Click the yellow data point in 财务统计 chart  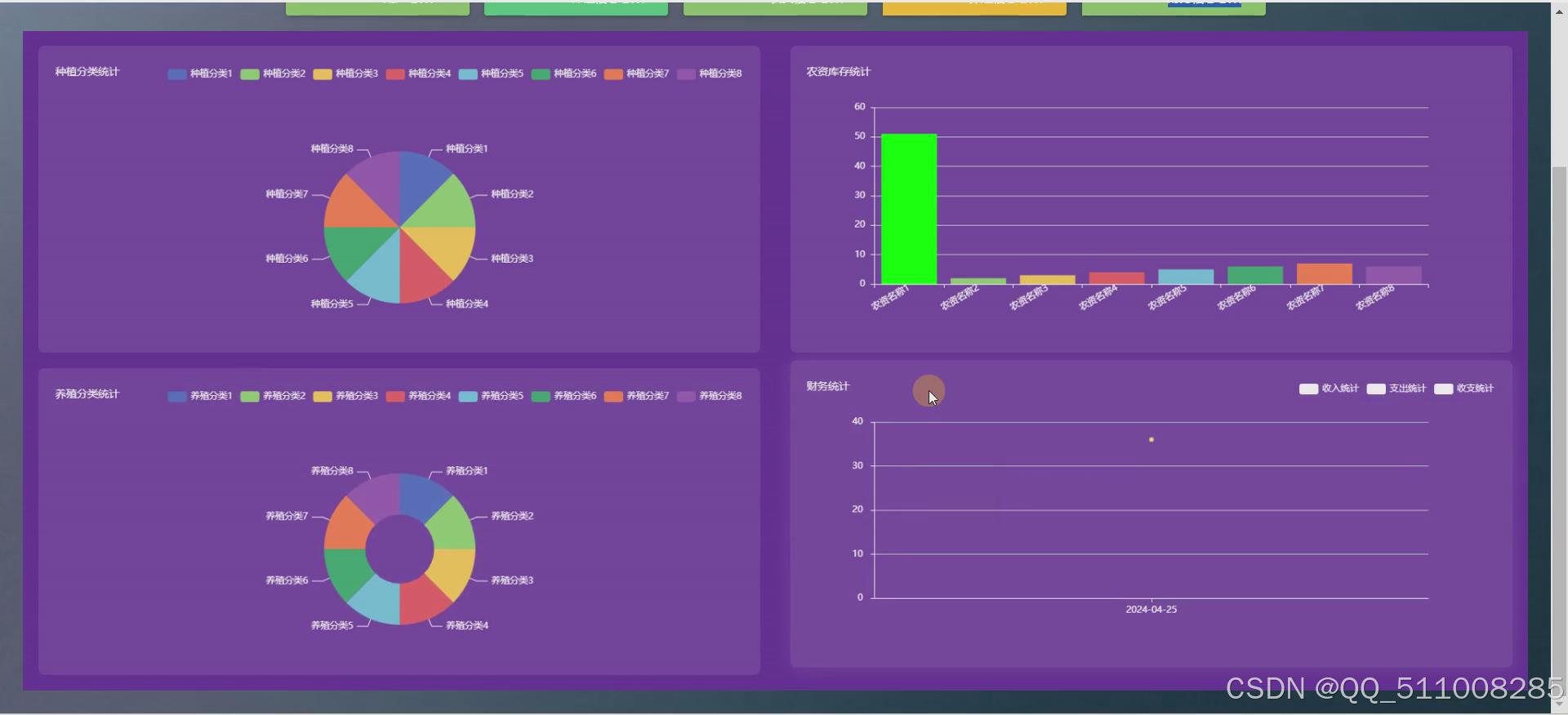(x=1151, y=440)
